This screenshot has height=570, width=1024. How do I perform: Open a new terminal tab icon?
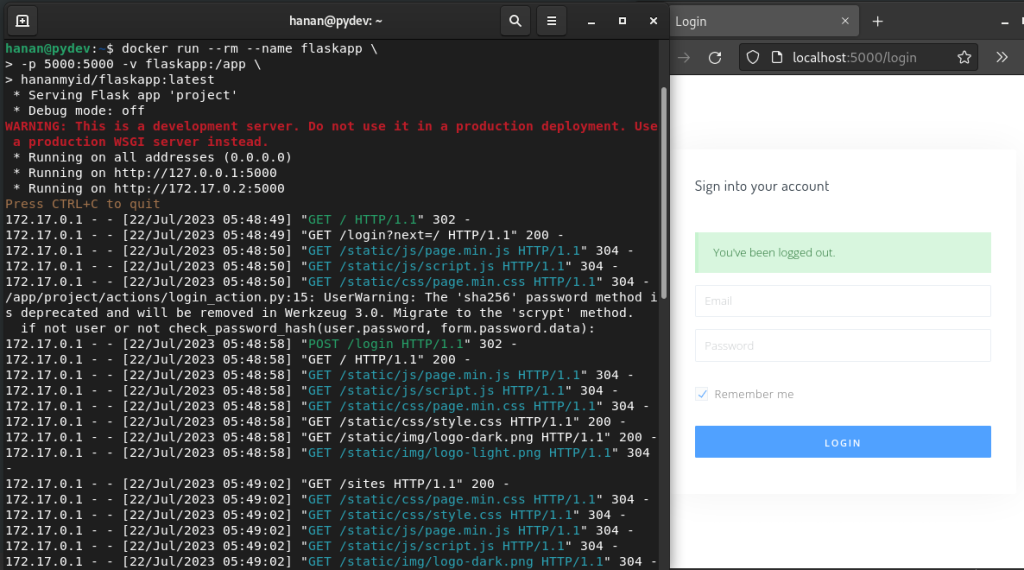tap(22, 21)
